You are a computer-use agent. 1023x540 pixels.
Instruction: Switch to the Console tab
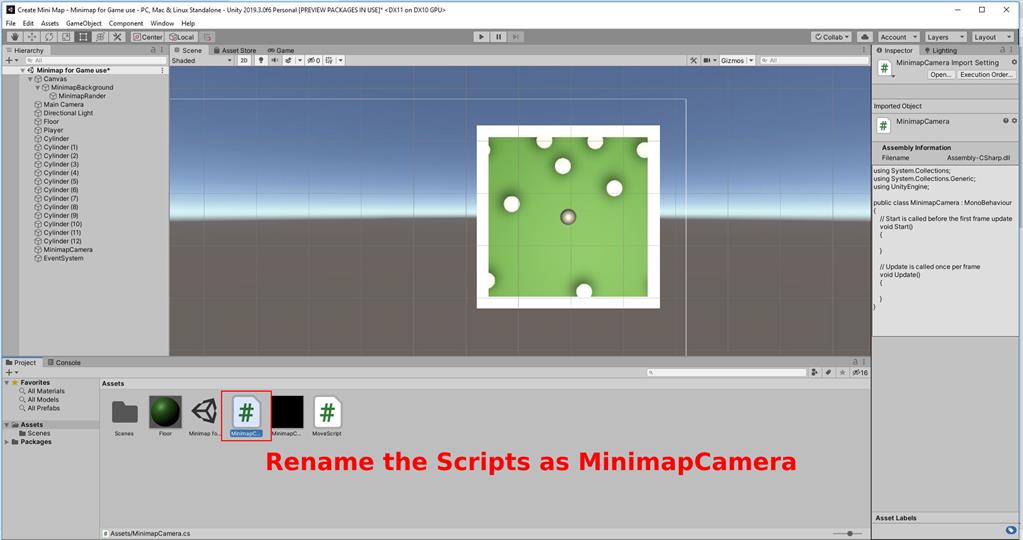(64, 362)
